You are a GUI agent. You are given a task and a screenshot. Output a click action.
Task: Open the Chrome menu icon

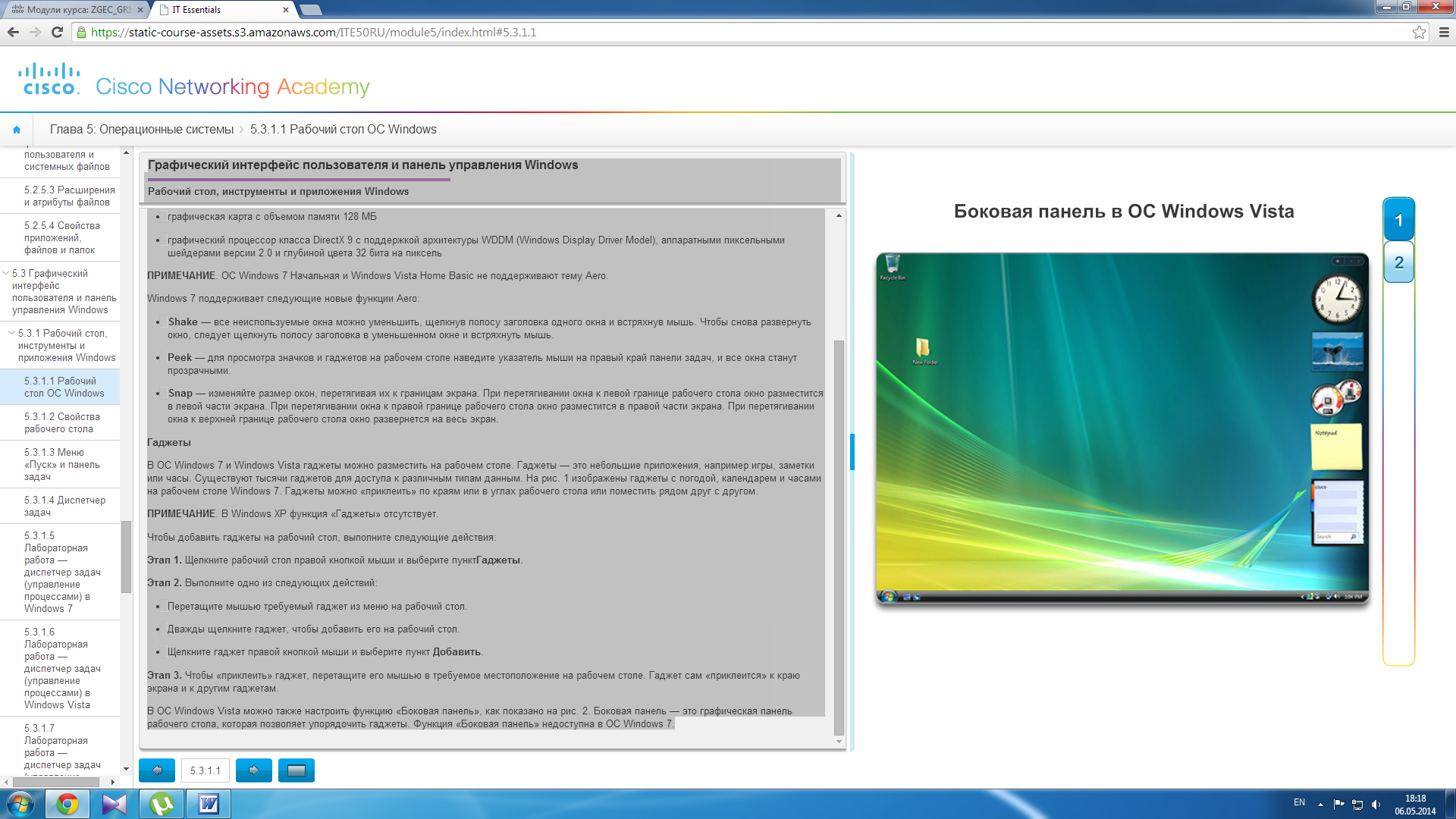(1444, 32)
